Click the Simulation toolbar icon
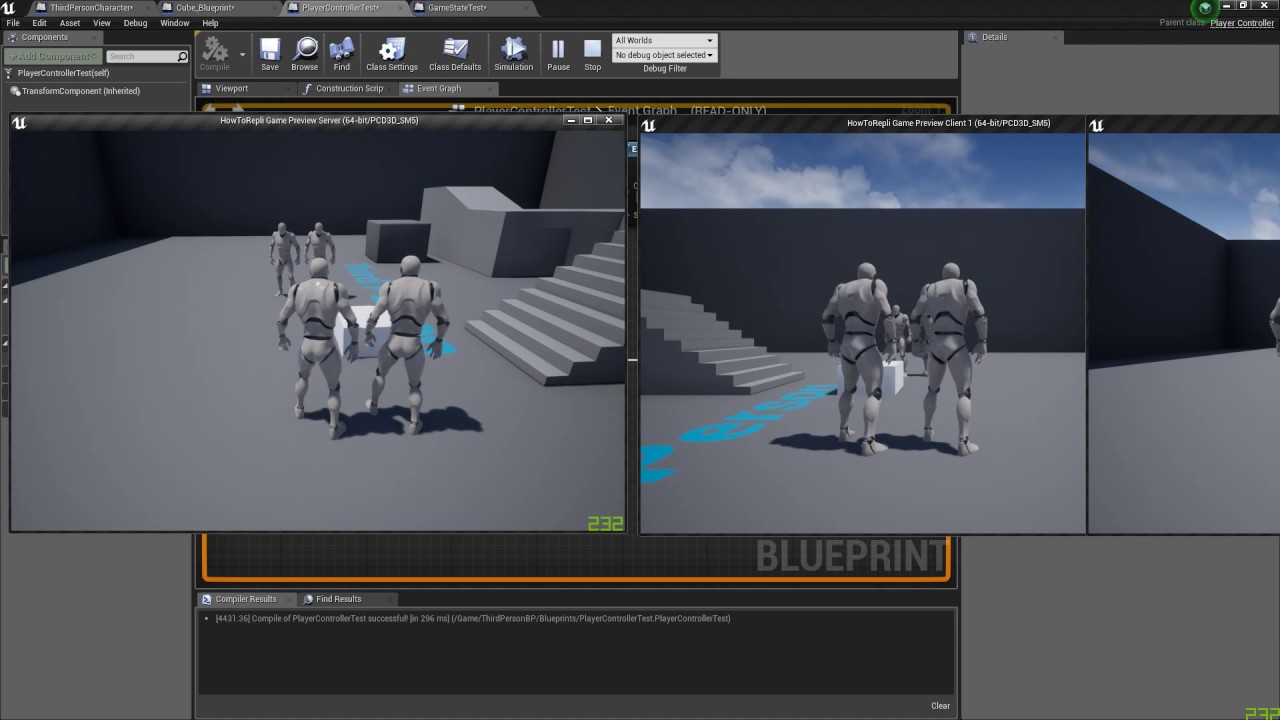This screenshot has height=720, width=1280. [513, 53]
